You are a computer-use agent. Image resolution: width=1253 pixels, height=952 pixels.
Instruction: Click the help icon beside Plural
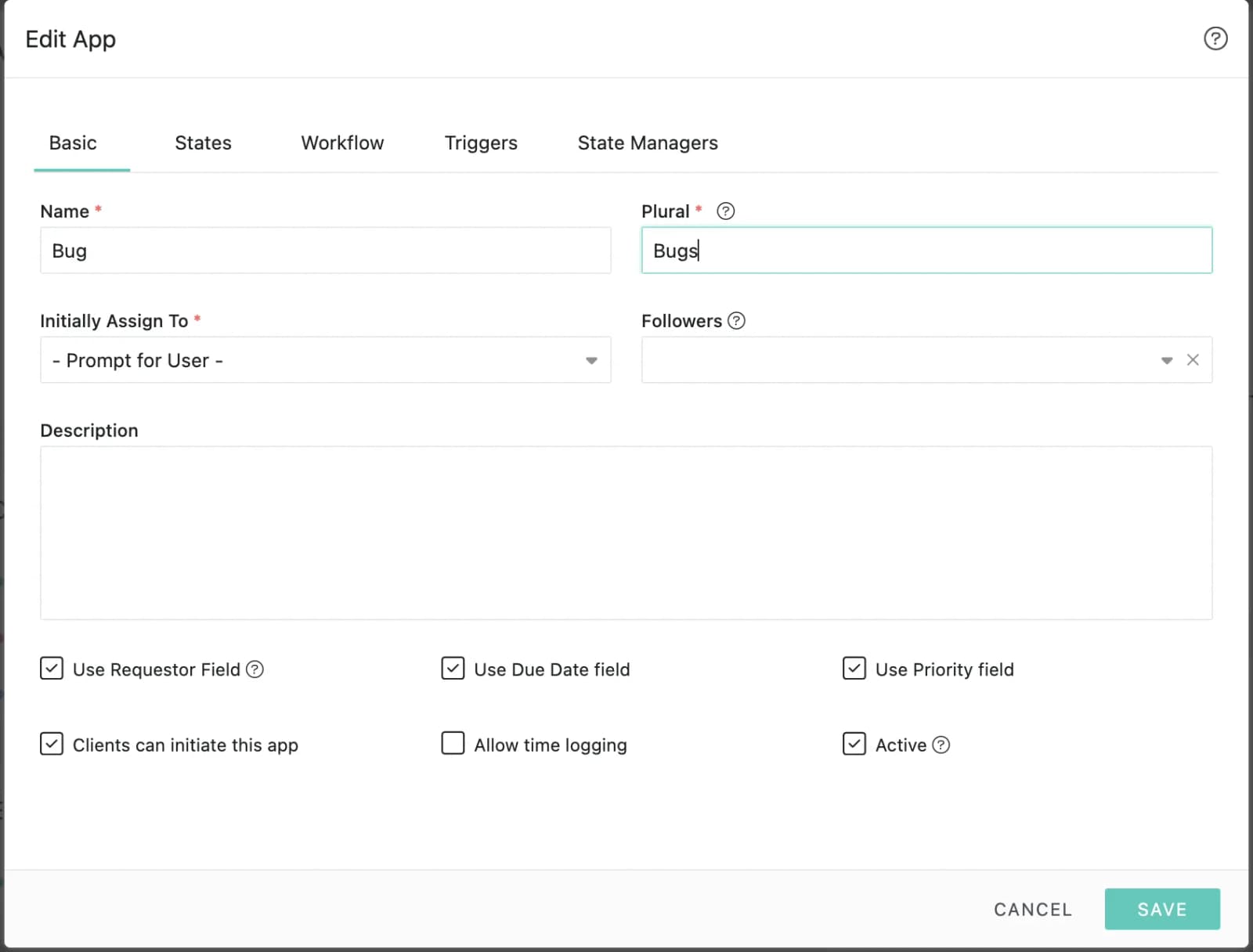click(x=726, y=211)
